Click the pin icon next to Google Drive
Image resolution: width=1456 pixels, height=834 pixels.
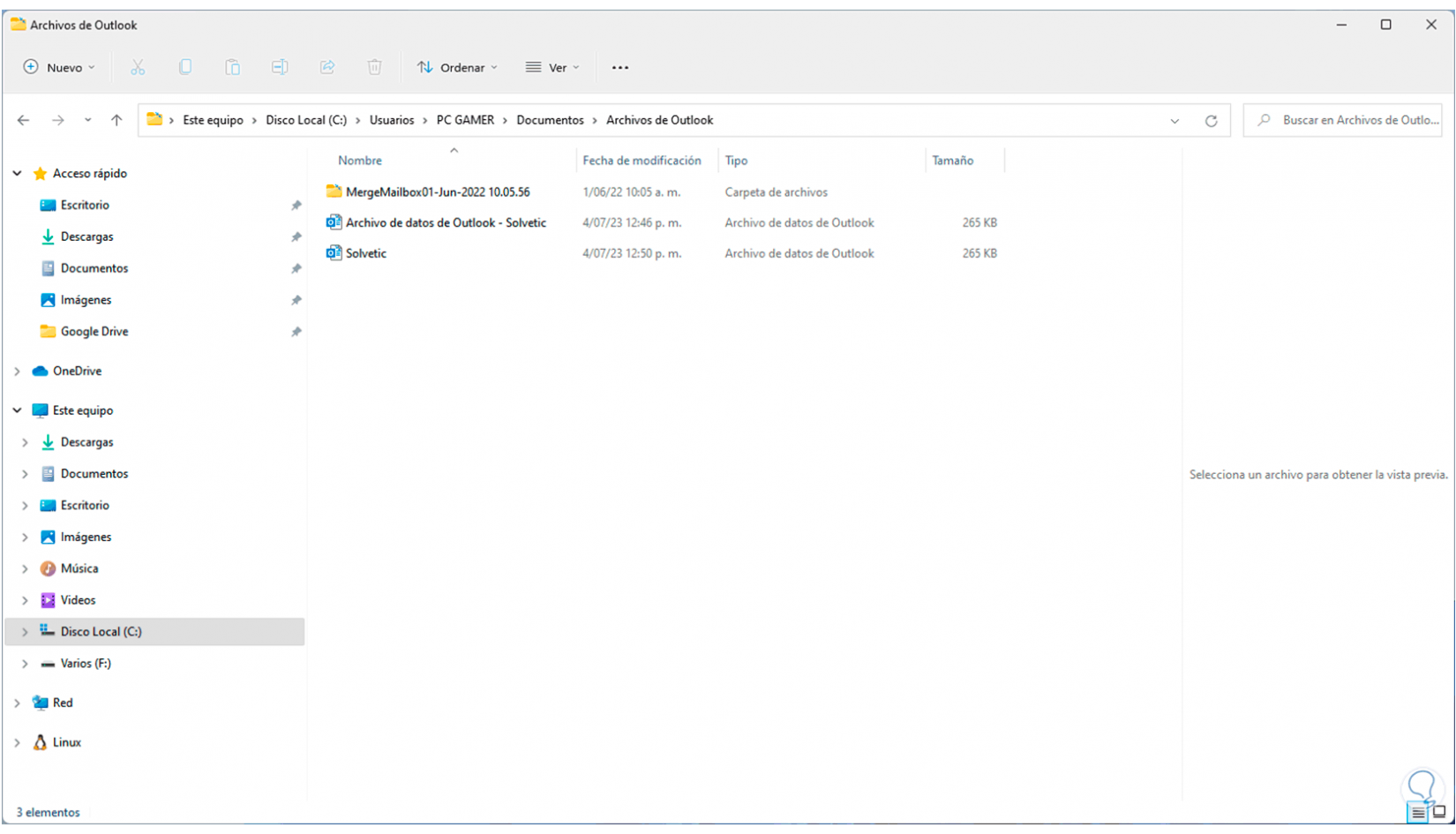pos(296,332)
